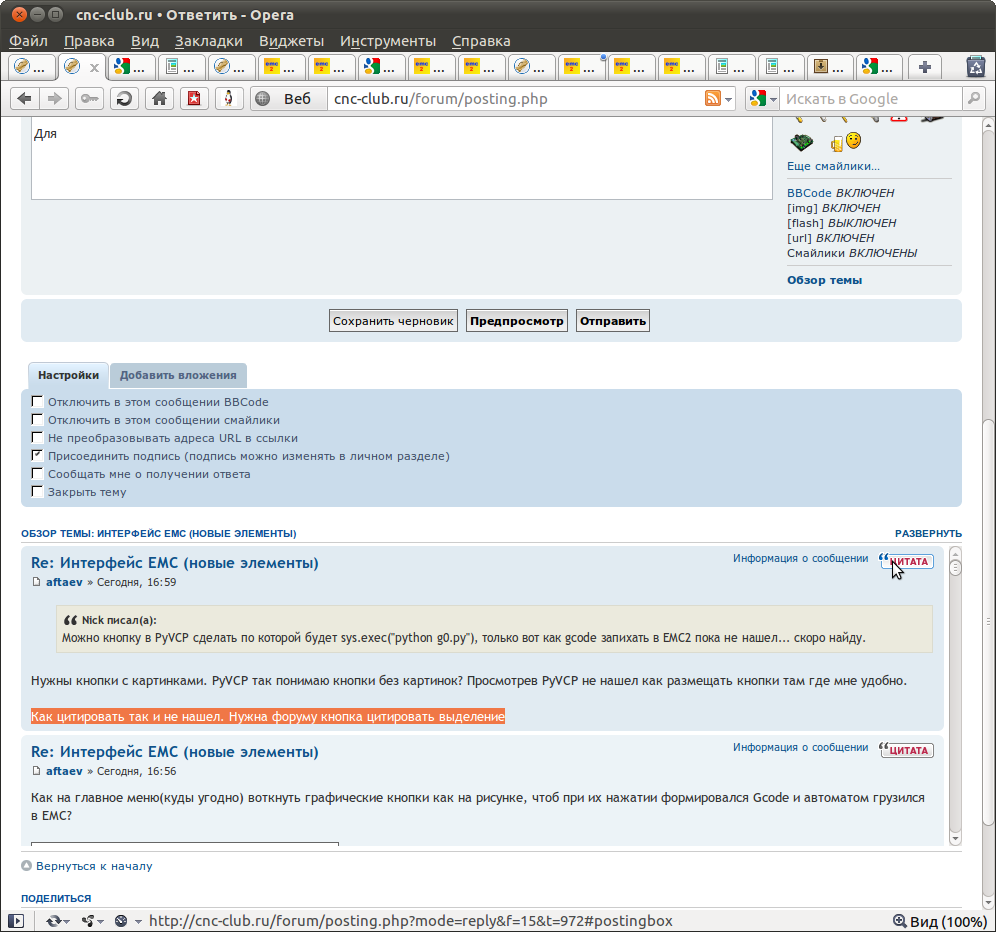Click the Сохранить черновик button
This screenshot has height=932, width=996.
coord(393,321)
